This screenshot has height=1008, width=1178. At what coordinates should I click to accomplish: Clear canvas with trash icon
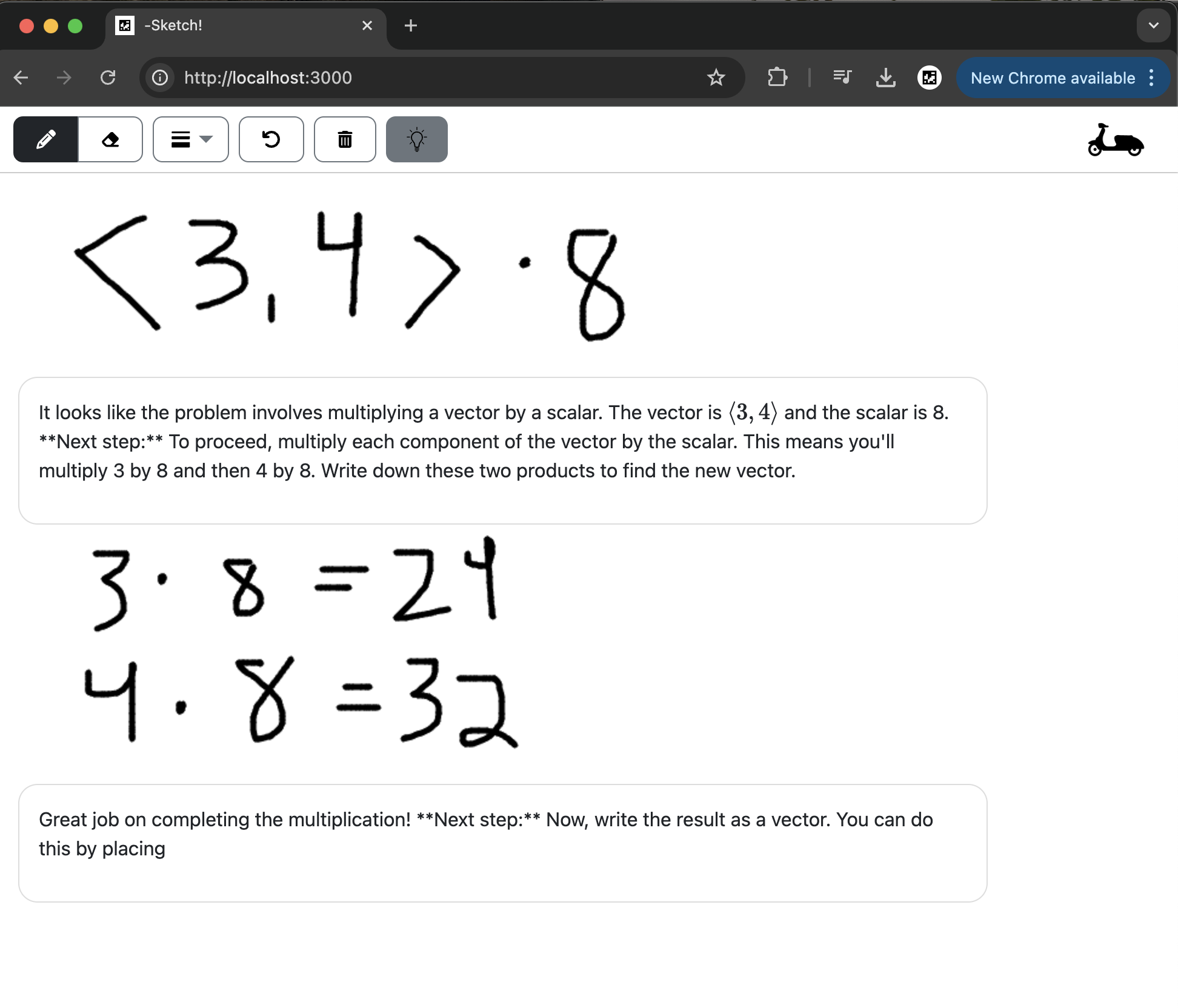[345, 140]
